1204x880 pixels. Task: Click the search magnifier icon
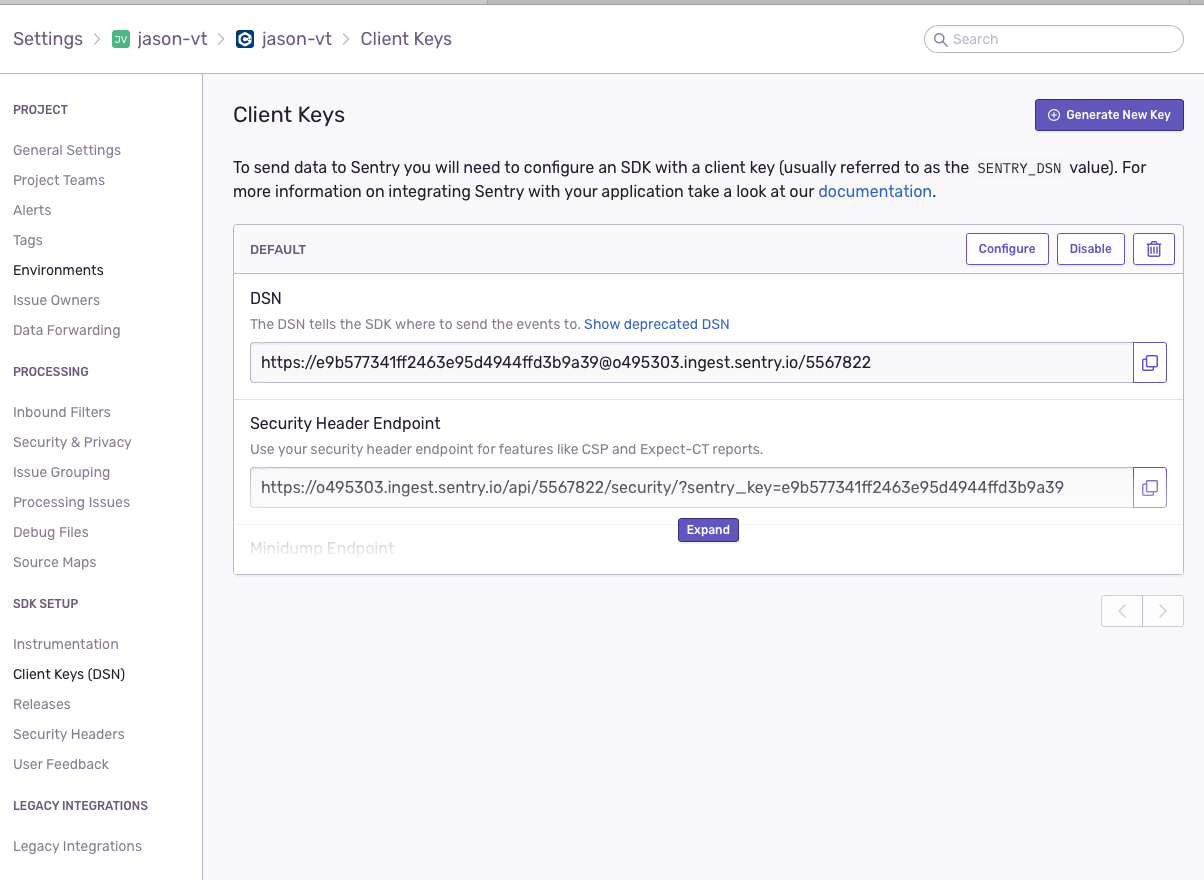[x=941, y=39]
